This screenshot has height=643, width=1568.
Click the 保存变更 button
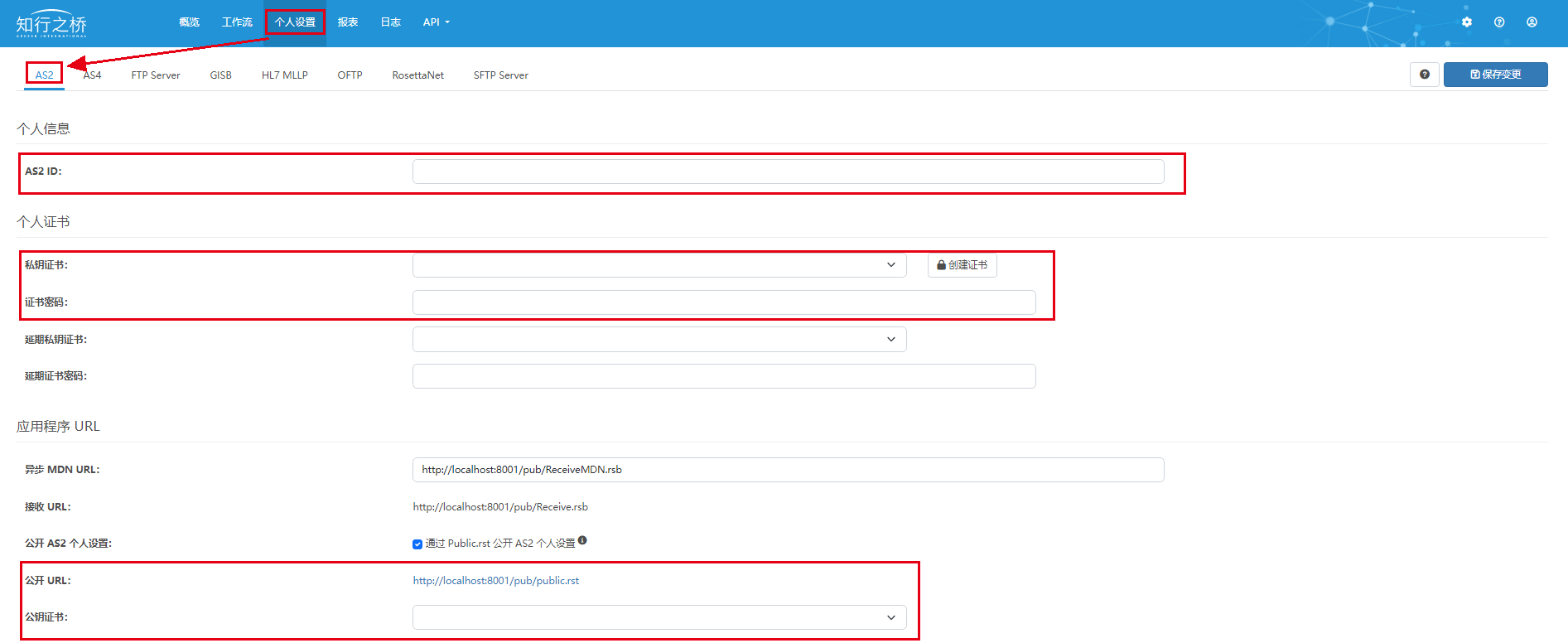point(1495,75)
